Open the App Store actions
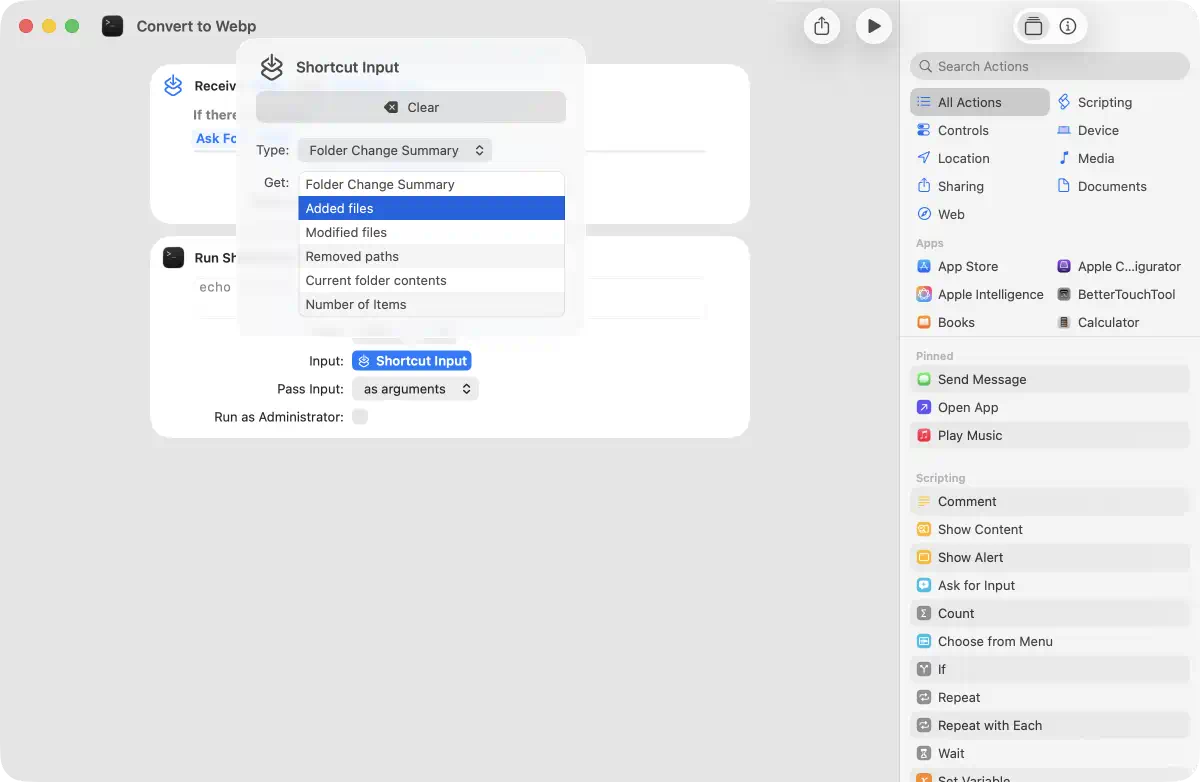The image size is (1200, 782). [967, 267]
